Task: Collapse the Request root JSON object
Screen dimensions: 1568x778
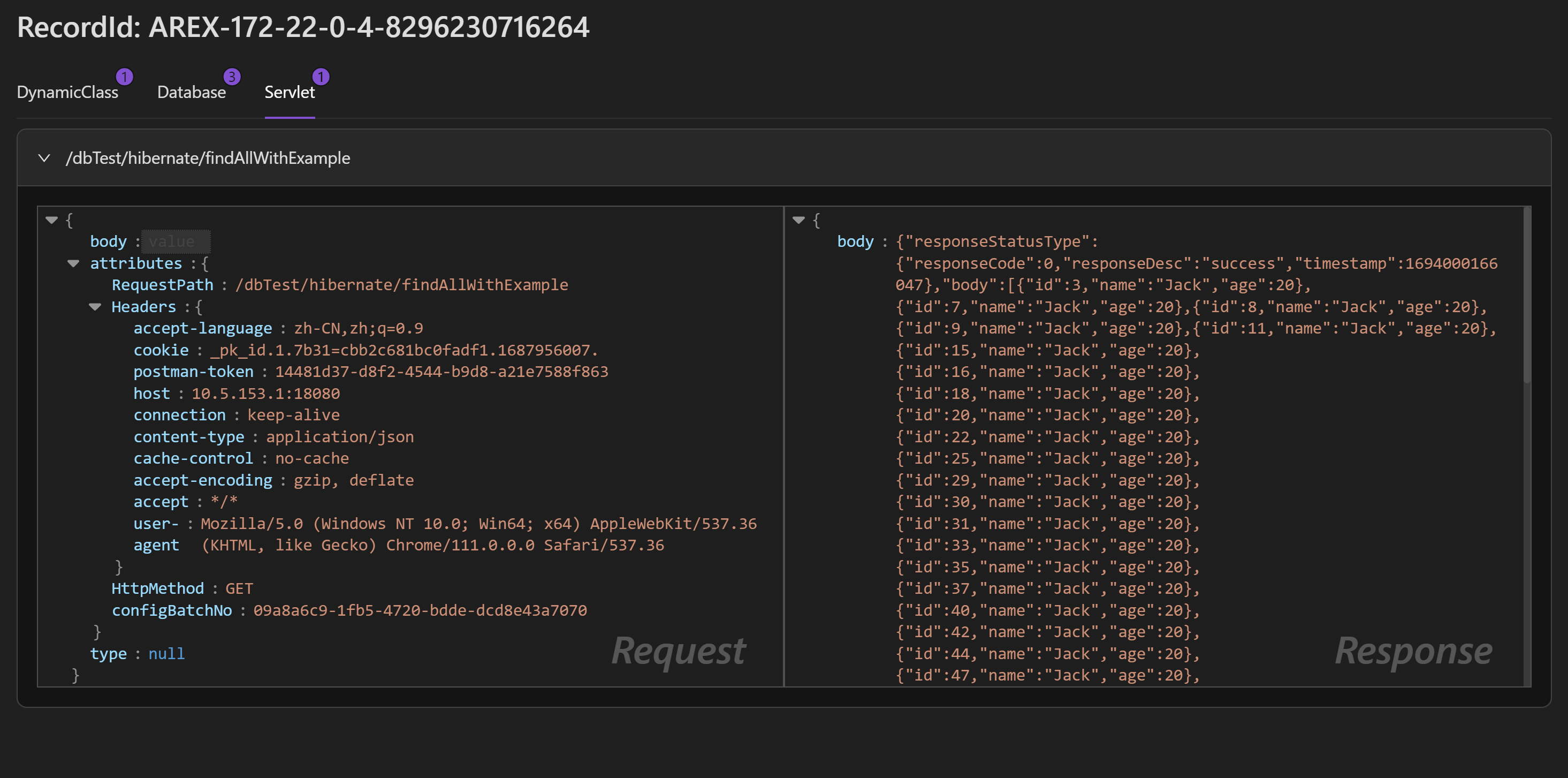Action: [x=52, y=220]
